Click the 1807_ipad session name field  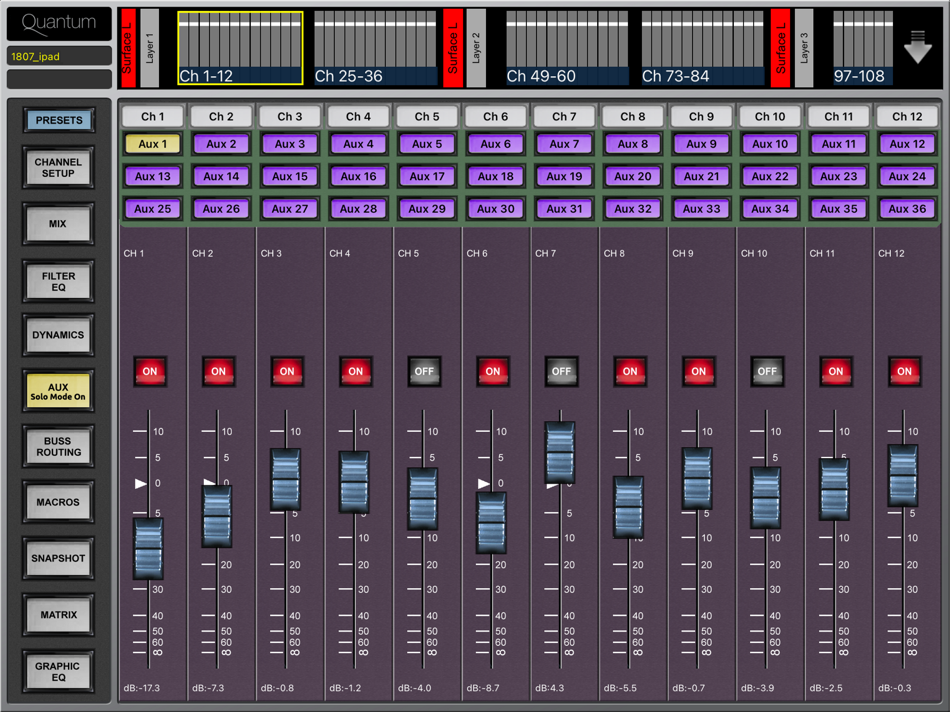click(59, 56)
